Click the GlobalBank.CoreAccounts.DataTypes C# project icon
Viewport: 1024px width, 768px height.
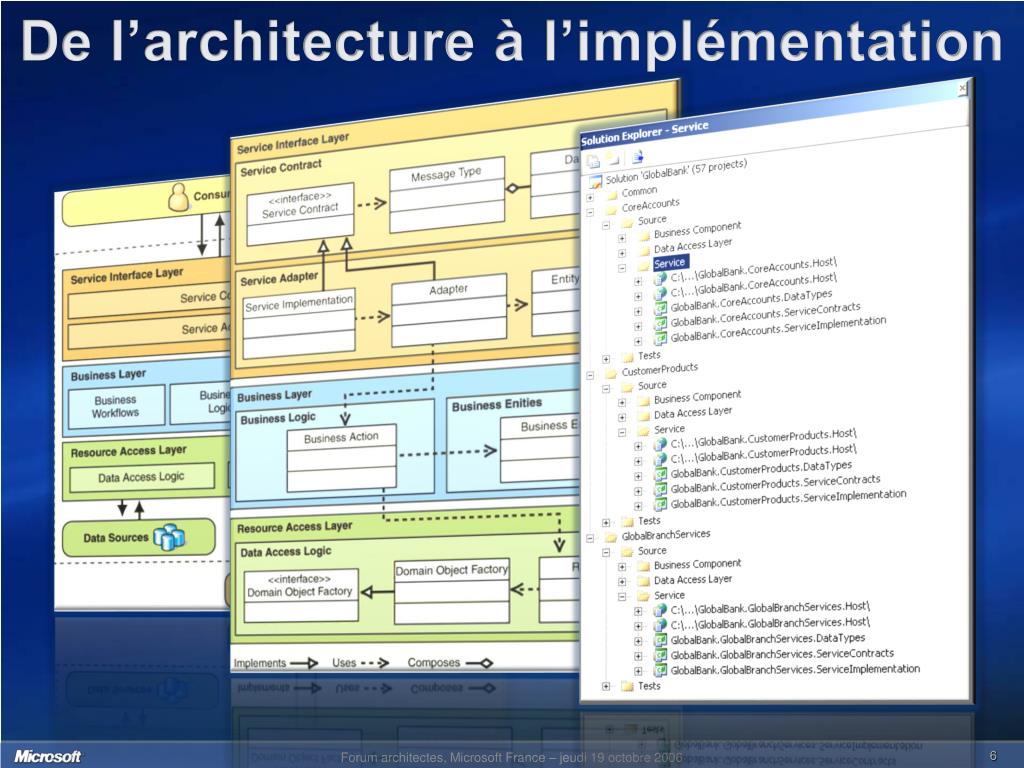pos(660,308)
